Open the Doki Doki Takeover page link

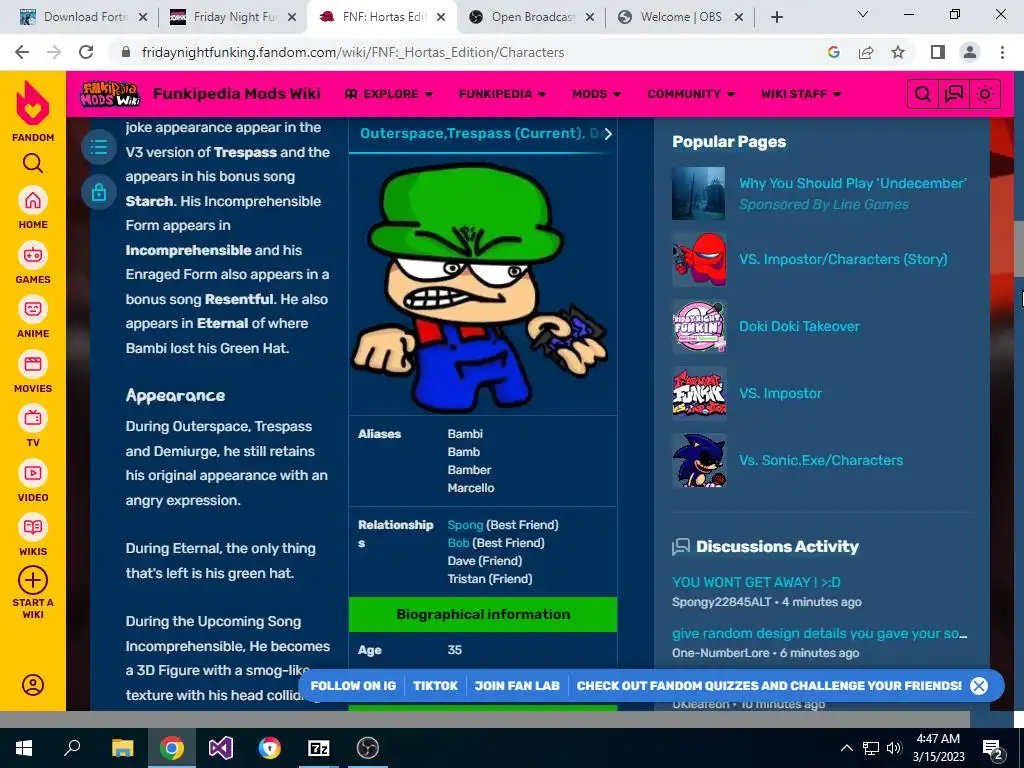(799, 327)
